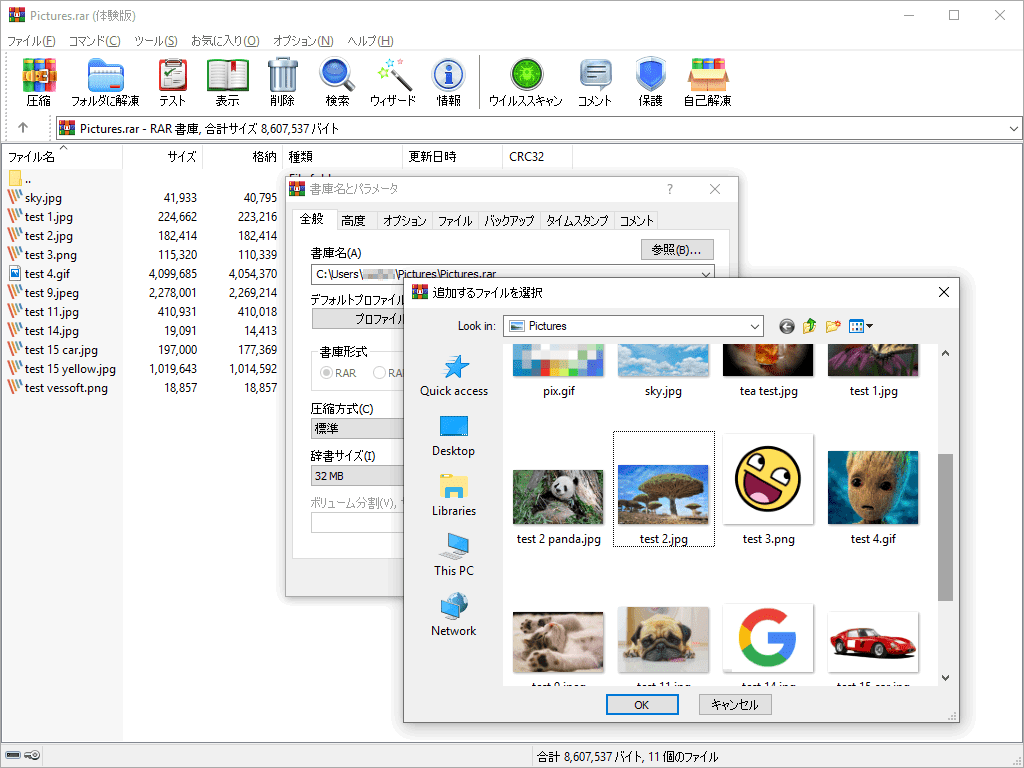This screenshot has width=1024, height=768.
Task: Create new folder in file dialog
Action: [x=833, y=326]
